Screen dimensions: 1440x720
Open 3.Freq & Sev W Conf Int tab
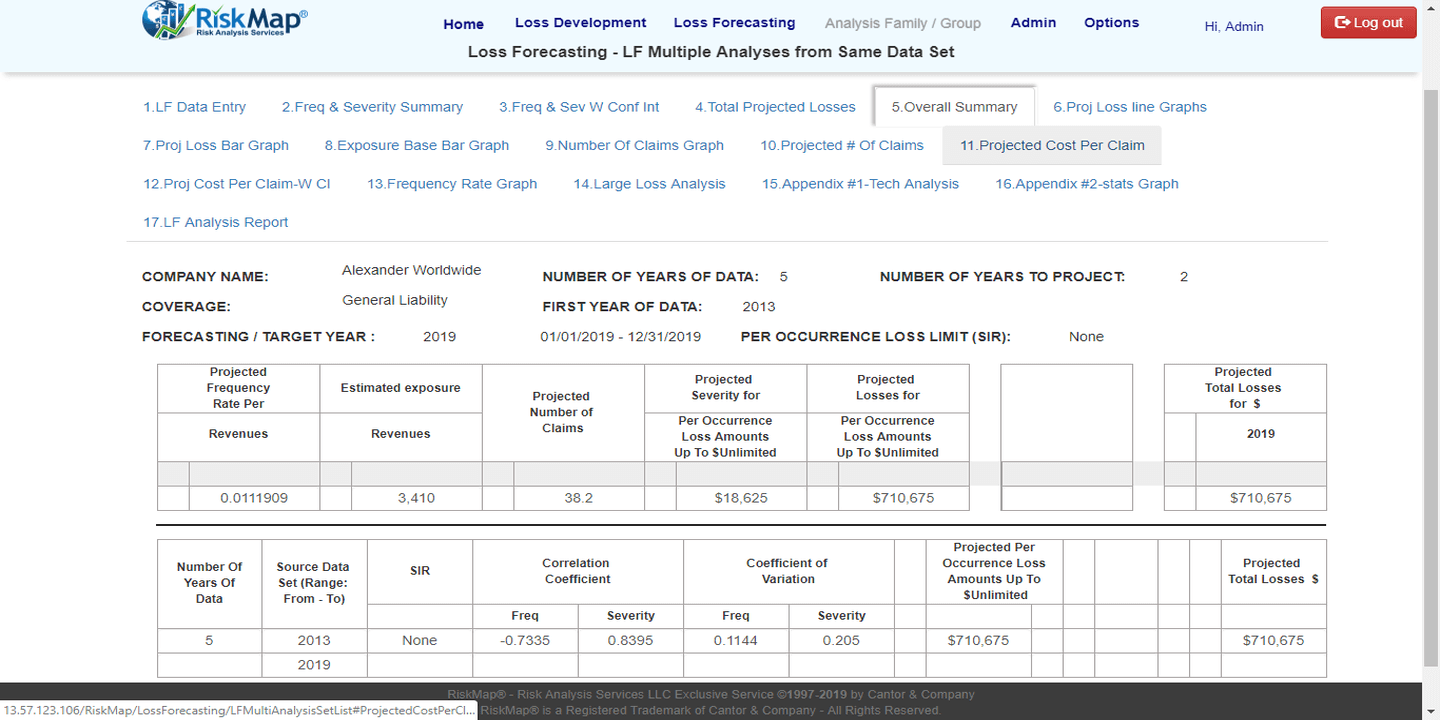(x=579, y=107)
